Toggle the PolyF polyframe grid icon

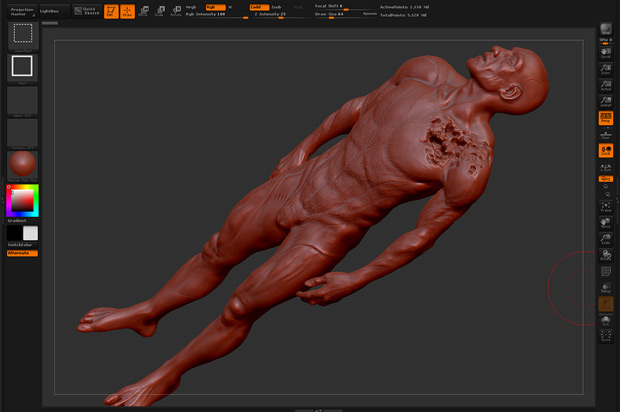606,271
